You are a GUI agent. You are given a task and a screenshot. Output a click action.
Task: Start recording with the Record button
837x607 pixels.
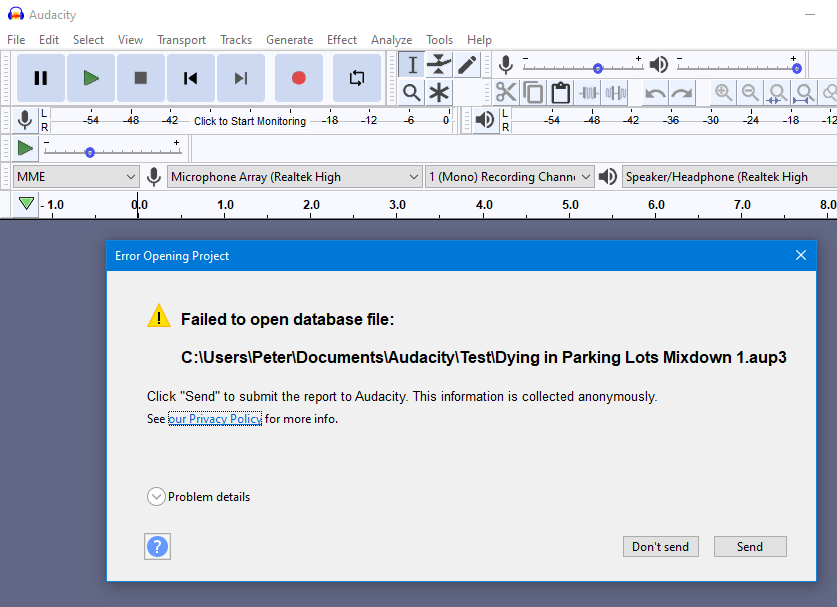pyautogui.click(x=299, y=78)
